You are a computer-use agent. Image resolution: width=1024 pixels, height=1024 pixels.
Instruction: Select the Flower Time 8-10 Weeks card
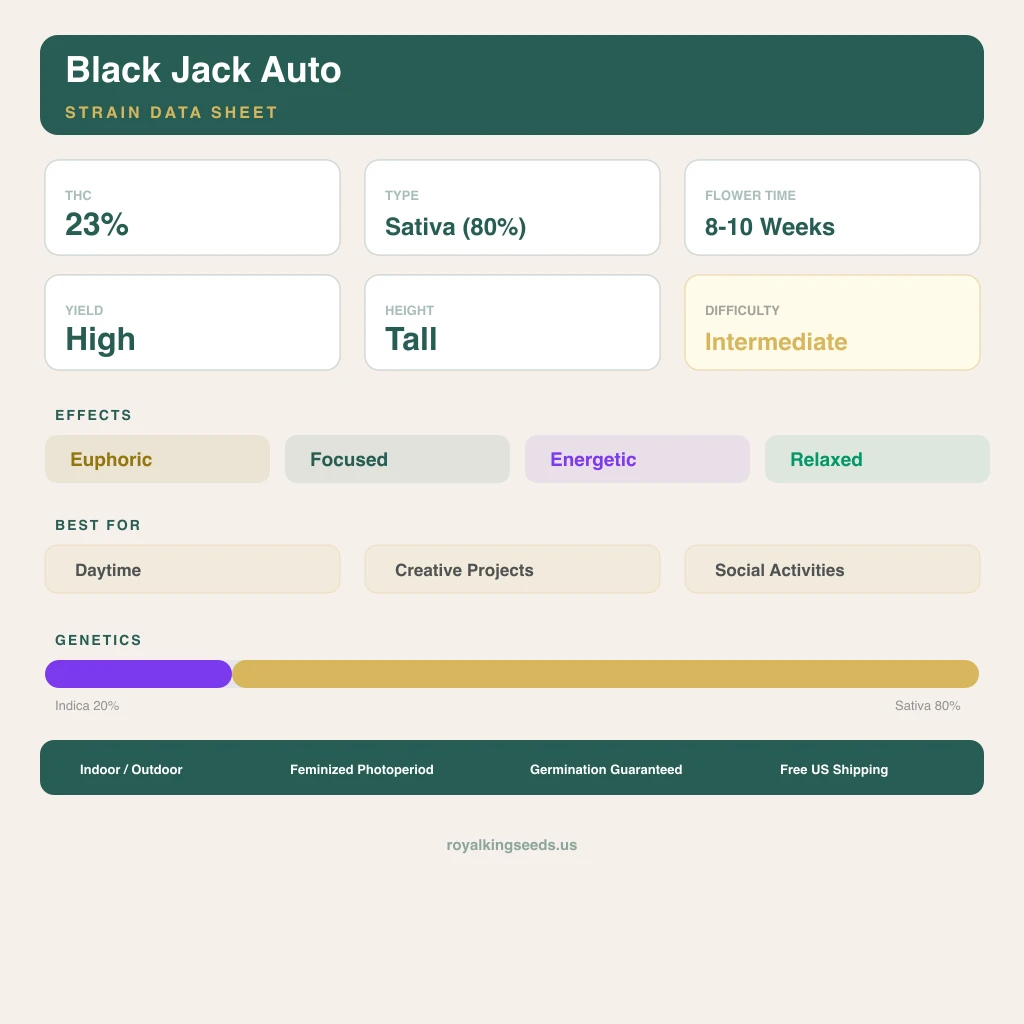click(832, 208)
